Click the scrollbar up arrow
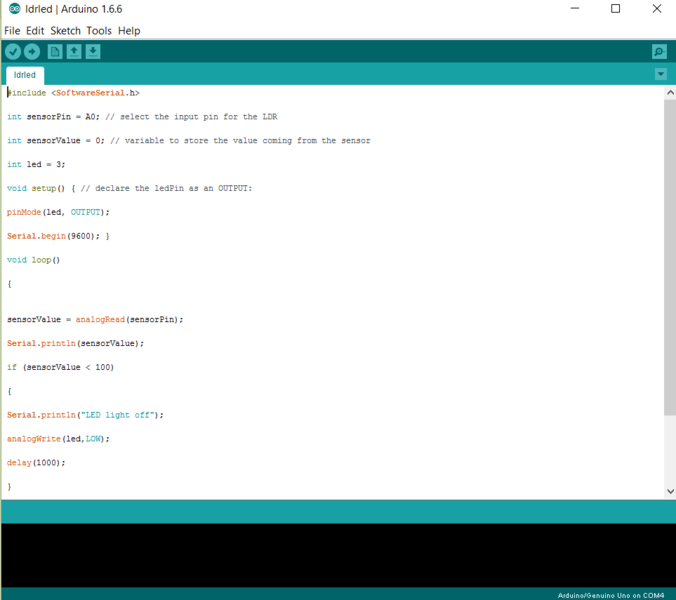The width and height of the screenshot is (676, 600). (x=669, y=92)
